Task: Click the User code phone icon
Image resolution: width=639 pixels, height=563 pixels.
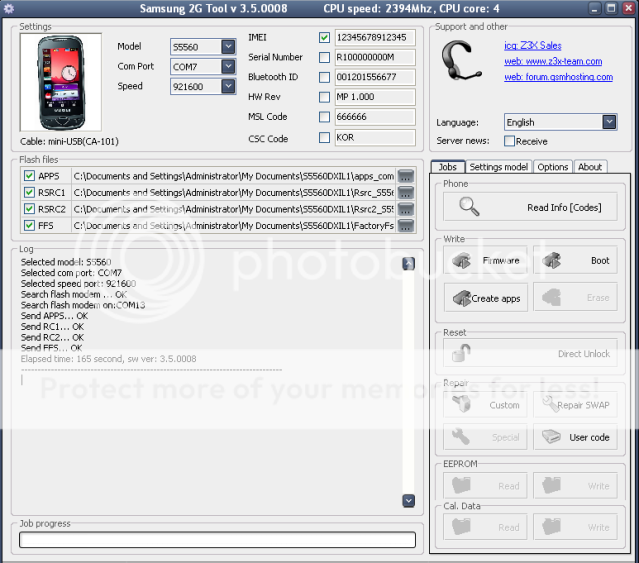Action: [552, 437]
